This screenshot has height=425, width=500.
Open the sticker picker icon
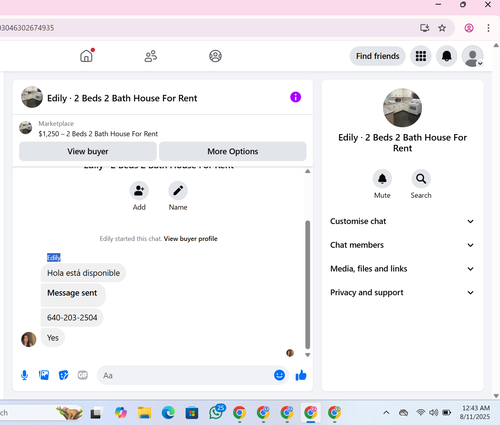(x=63, y=375)
